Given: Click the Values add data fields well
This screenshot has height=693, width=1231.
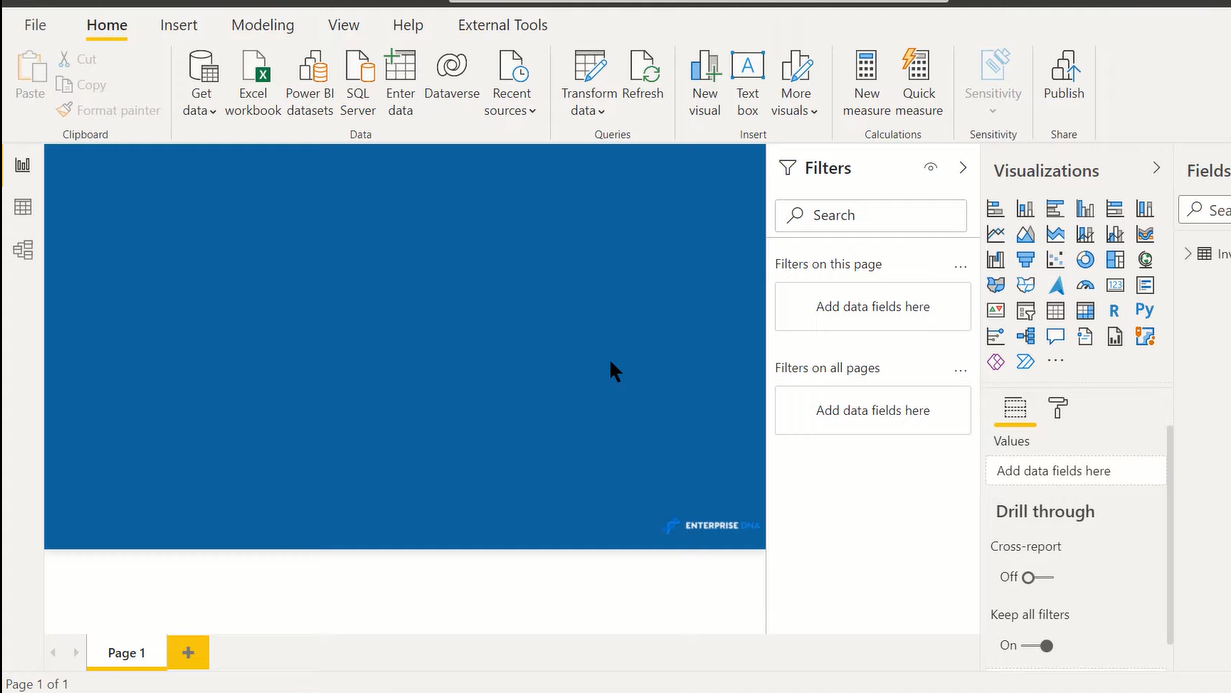Looking at the screenshot, I should click(1076, 471).
